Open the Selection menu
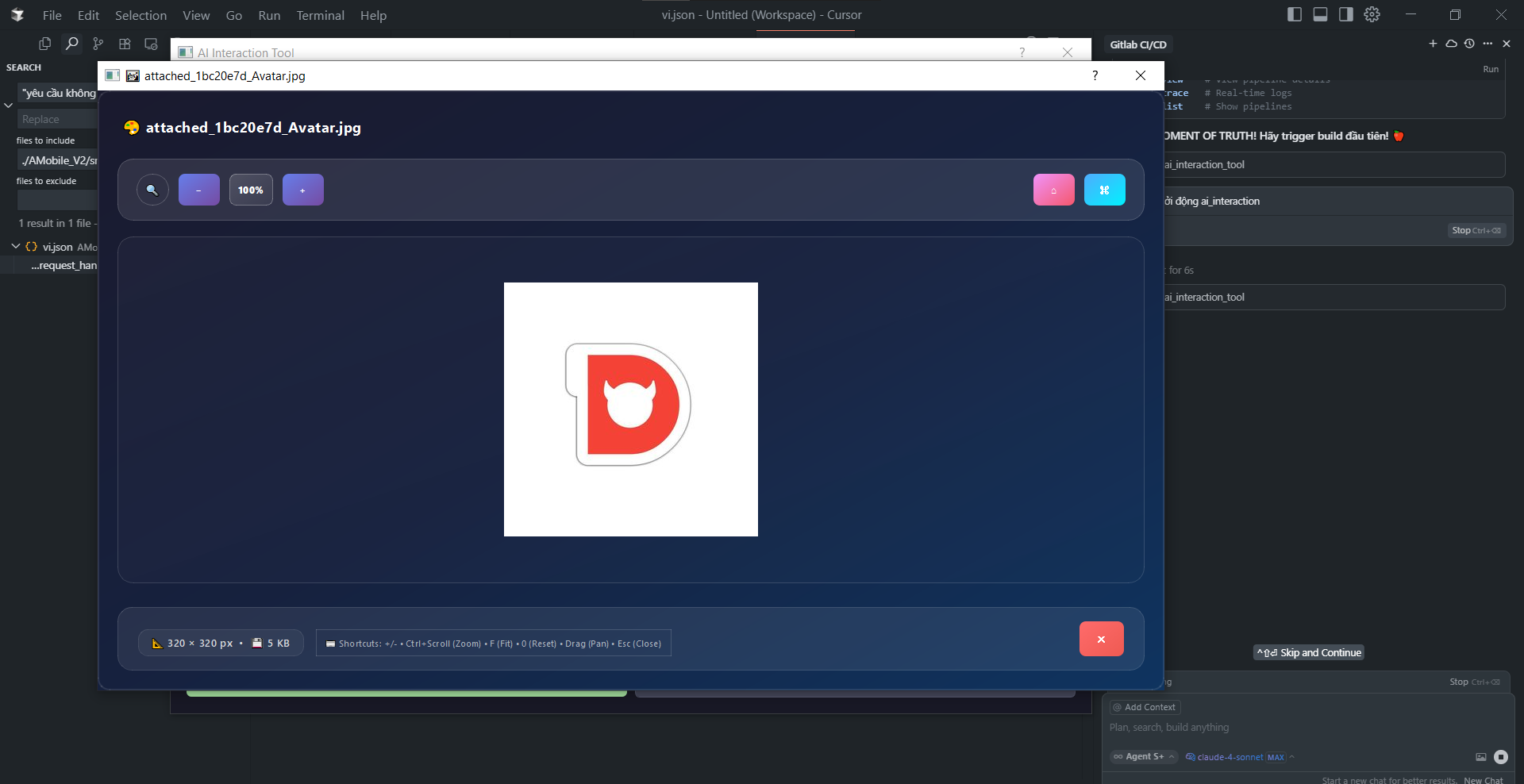 click(x=140, y=15)
